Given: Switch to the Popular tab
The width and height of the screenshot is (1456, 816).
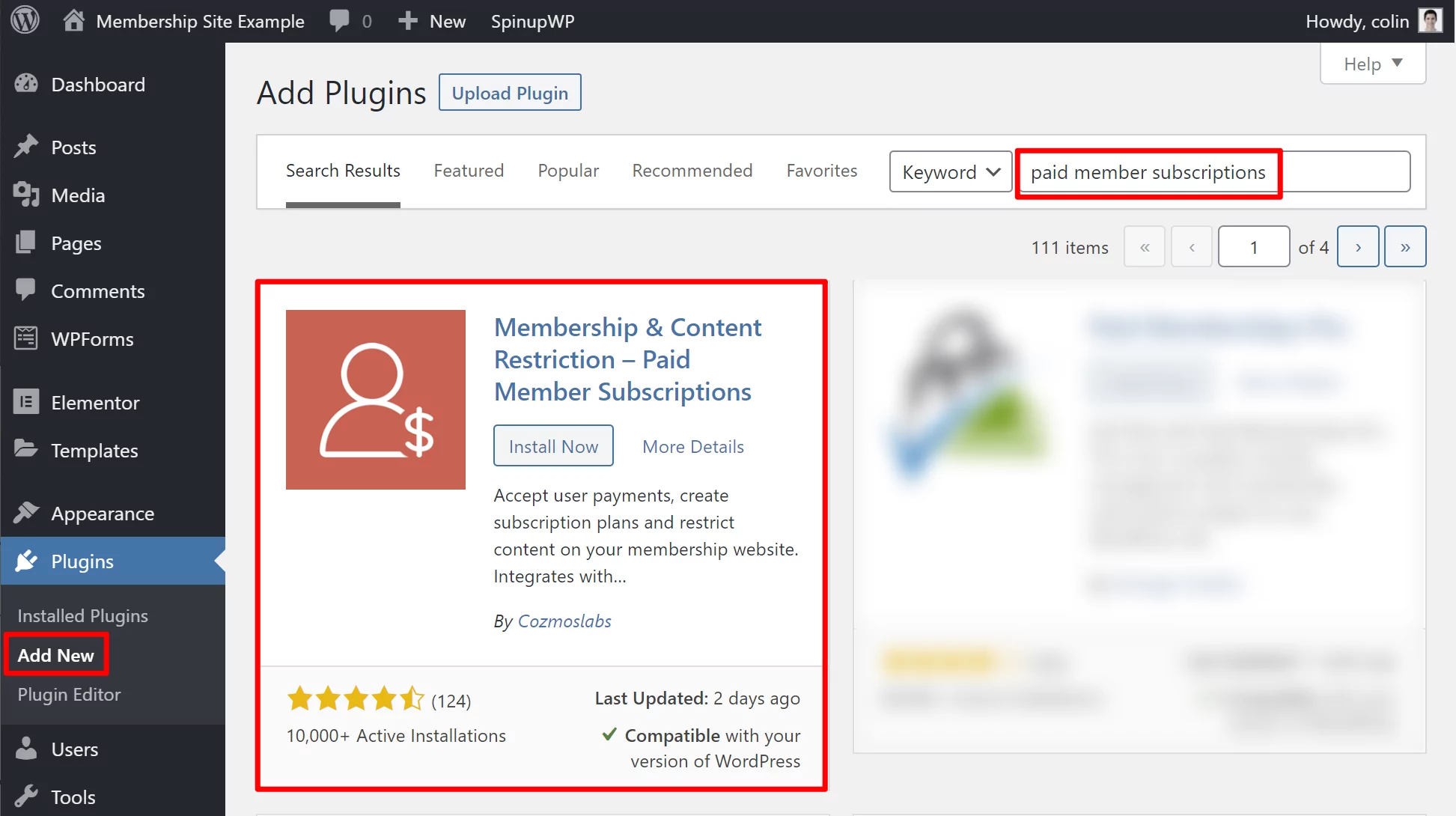Looking at the screenshot, I should 568,171.
